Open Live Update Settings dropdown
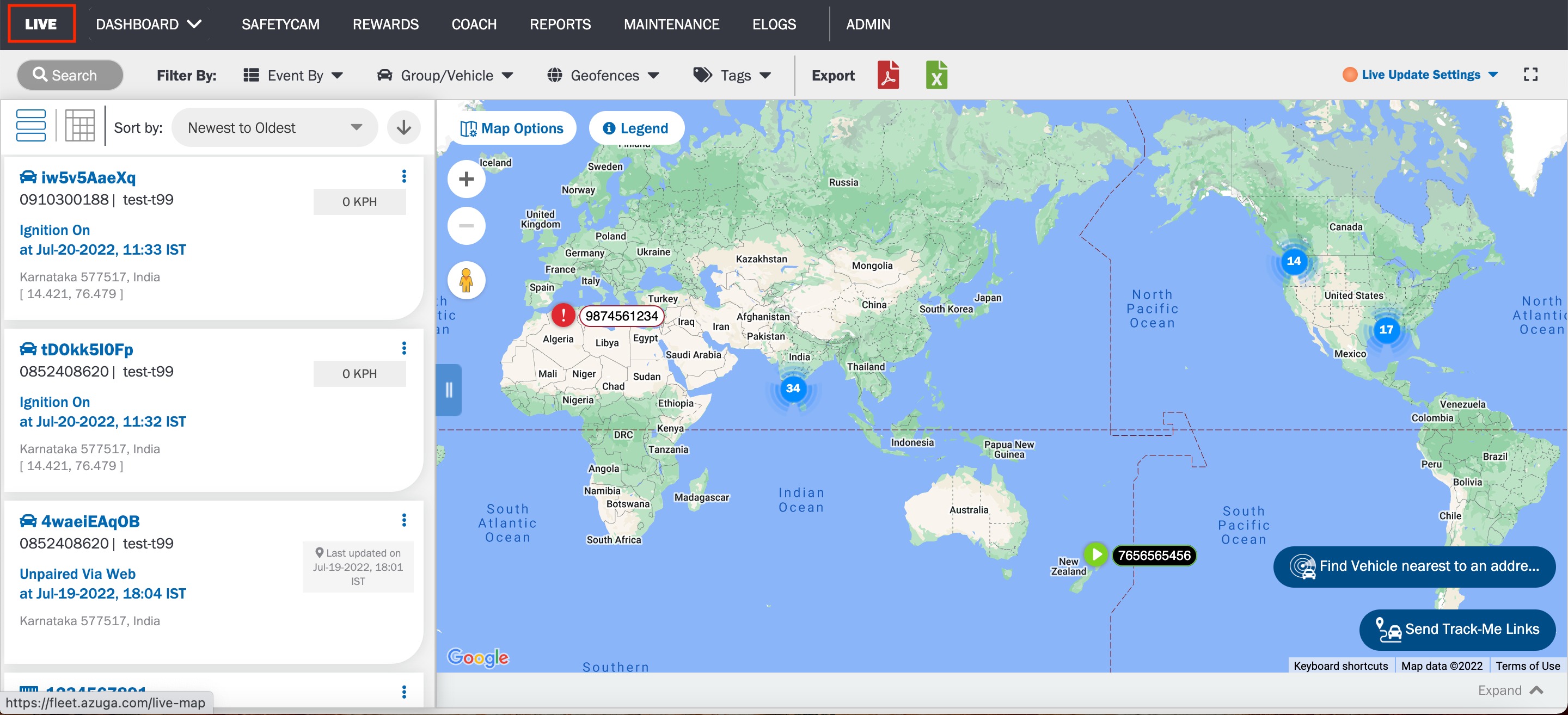 [x=1422, y=74]
